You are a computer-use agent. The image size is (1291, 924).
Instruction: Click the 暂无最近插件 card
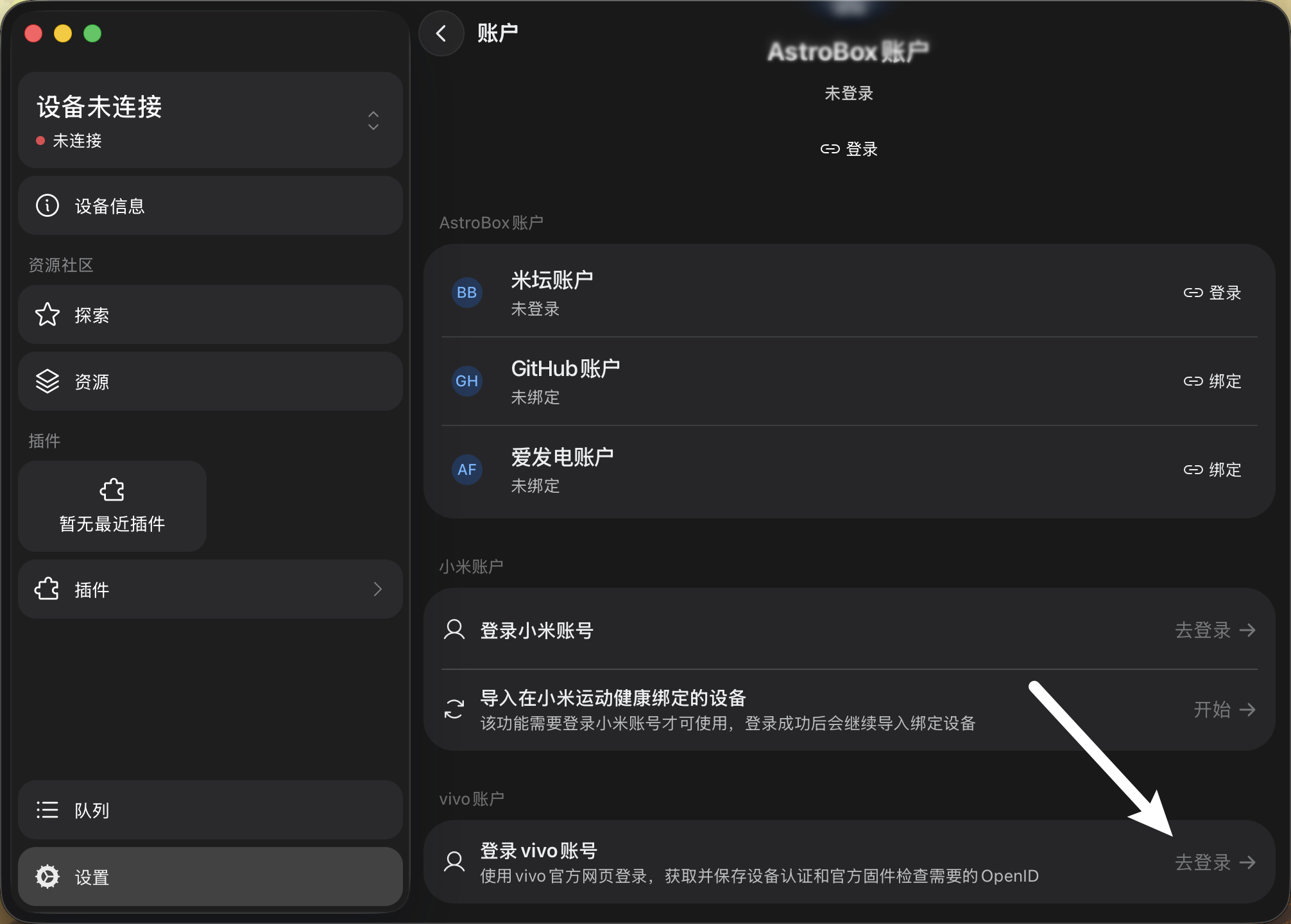pyautogui.click(x=112, y=506)
